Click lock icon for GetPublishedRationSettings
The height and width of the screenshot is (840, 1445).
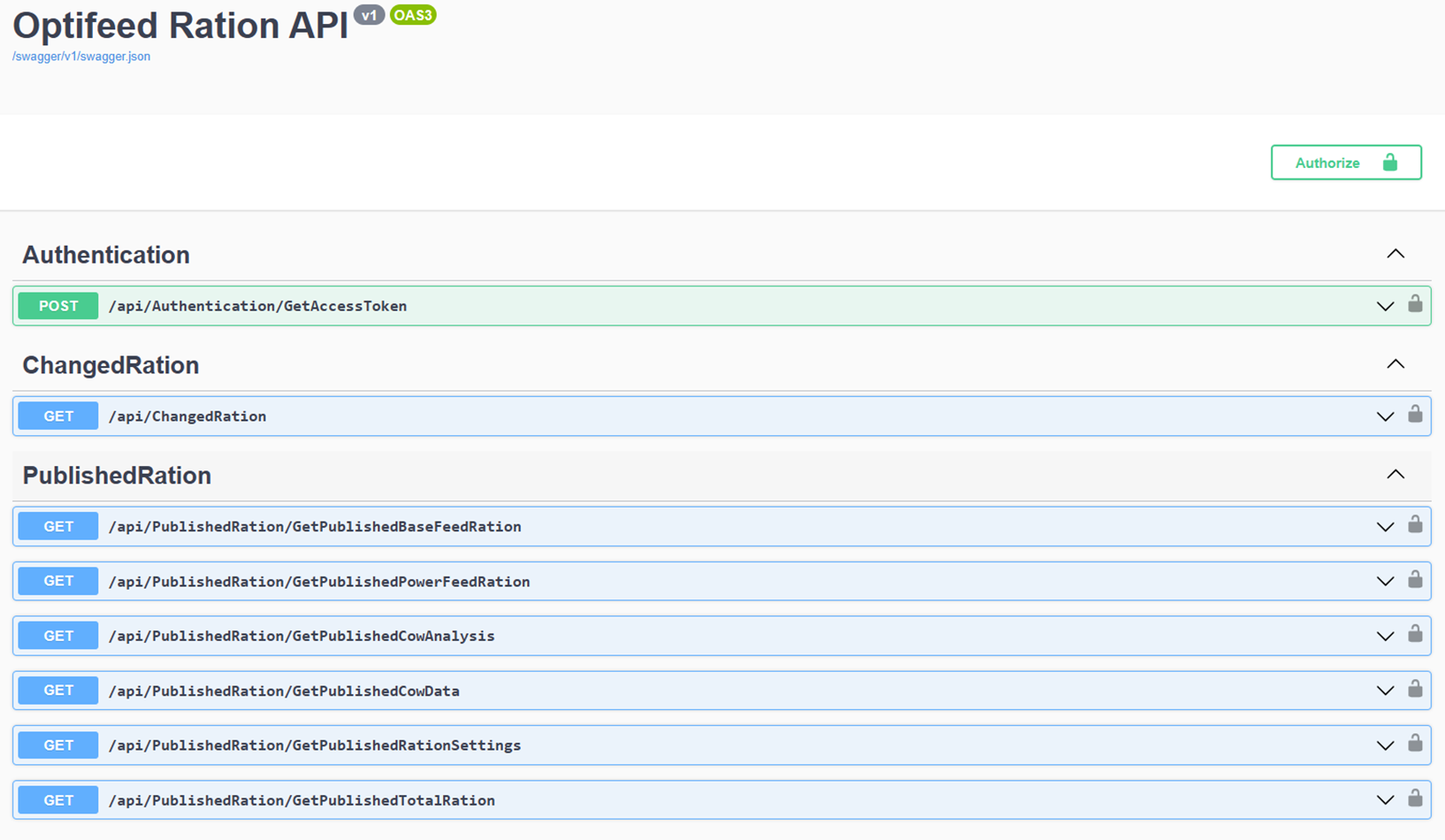[1415, 743]
